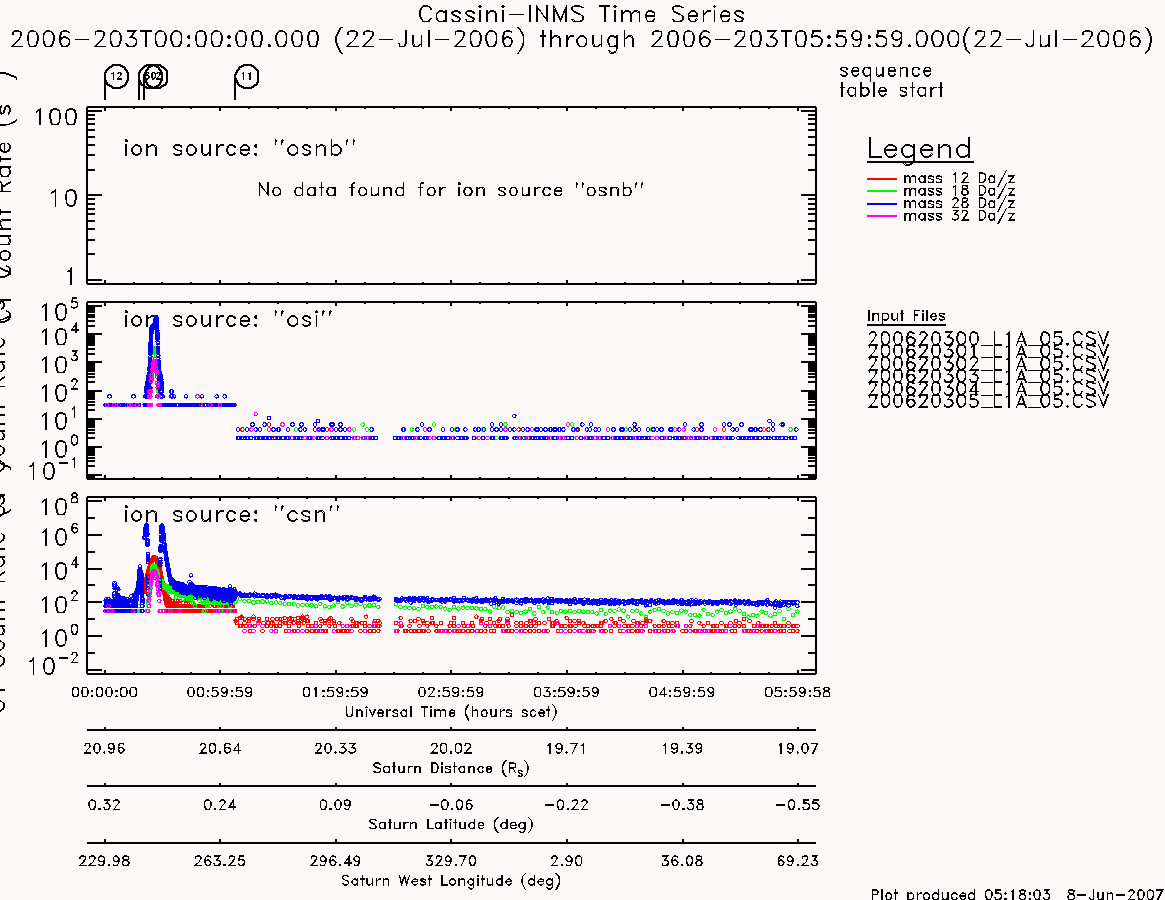Select the blue mass 28 Da/z legend line
This screenshot has width=1165, height=900.
pos(882,204)
